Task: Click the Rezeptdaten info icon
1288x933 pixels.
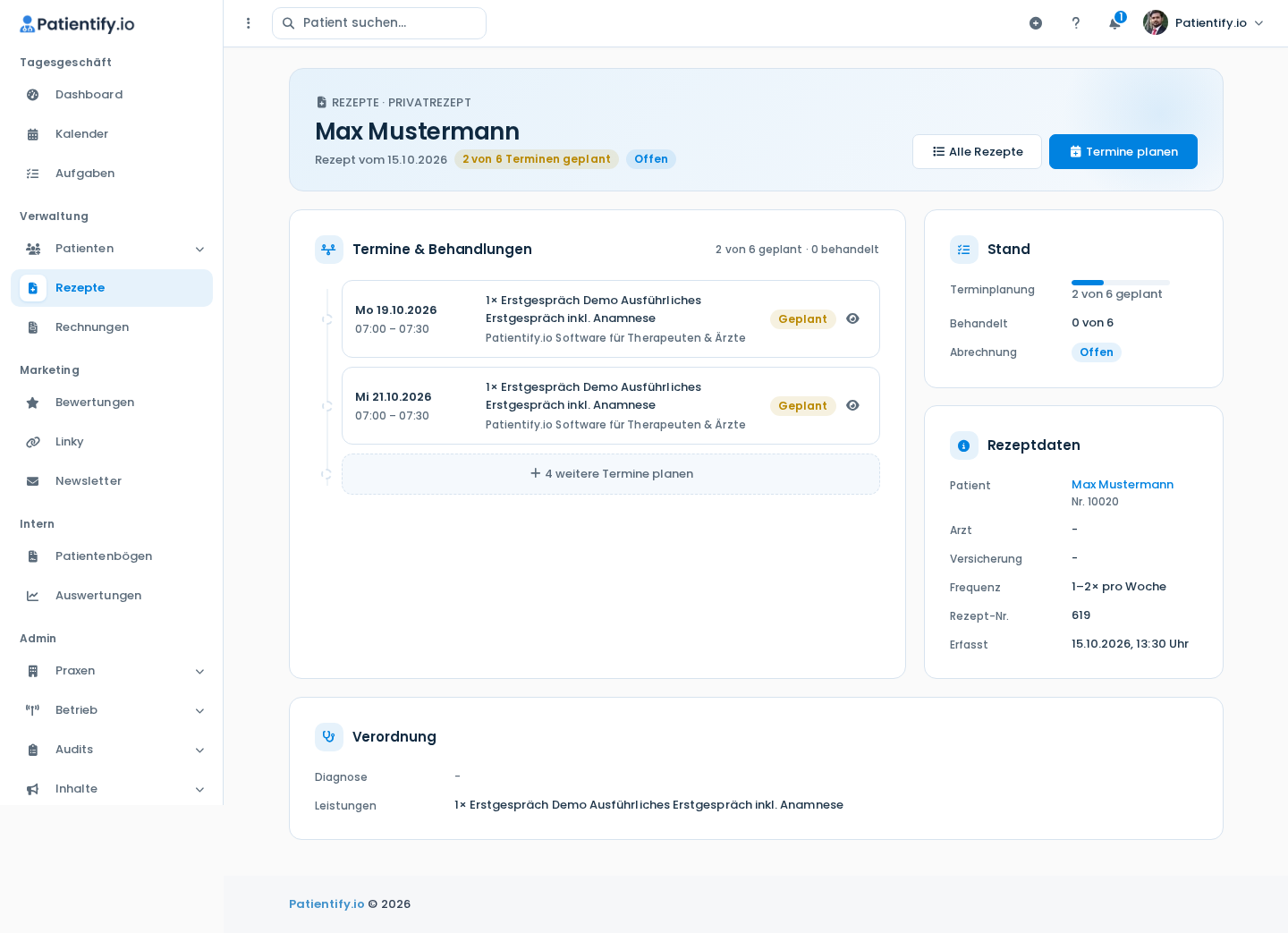Action: click(x=964, y=445)
